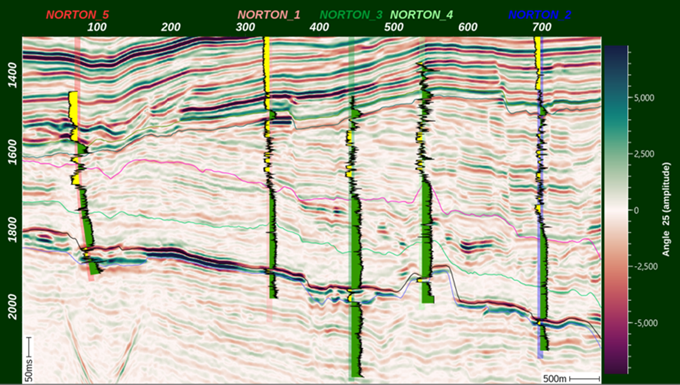This screenshot has height=385, width=680.
Task: Click the 0 value on color scale
Action: (636, 210)
